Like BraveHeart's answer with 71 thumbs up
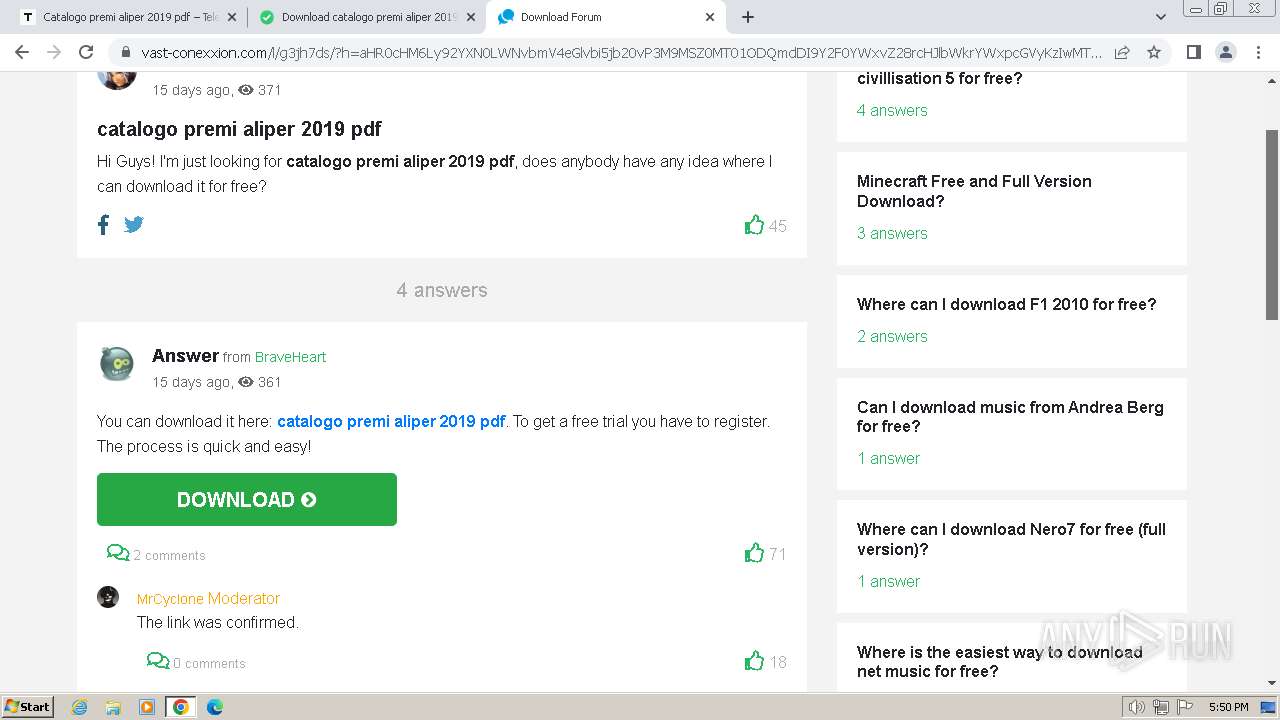The image size is (1280, 720). point(754,553)
